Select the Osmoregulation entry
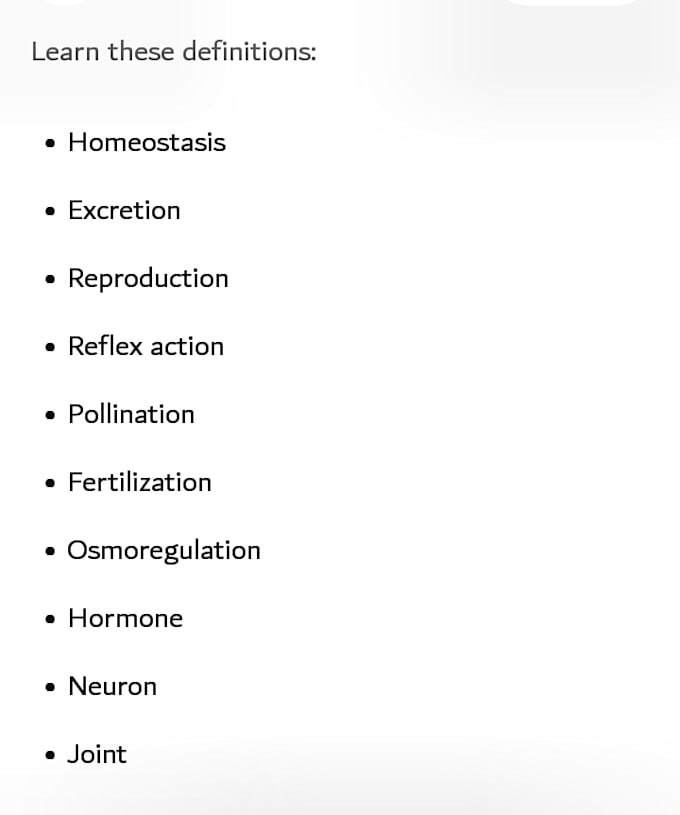Screen dimensions: 680x815 pyautogui.click(x=164, y=551)
